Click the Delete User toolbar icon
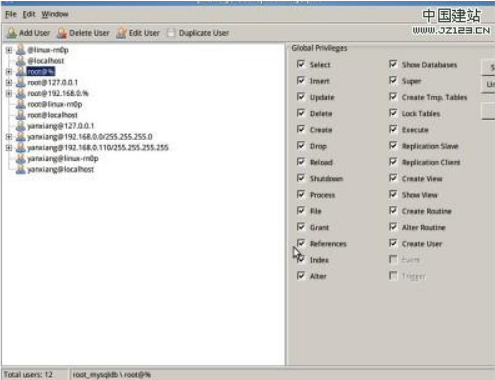 62,33
